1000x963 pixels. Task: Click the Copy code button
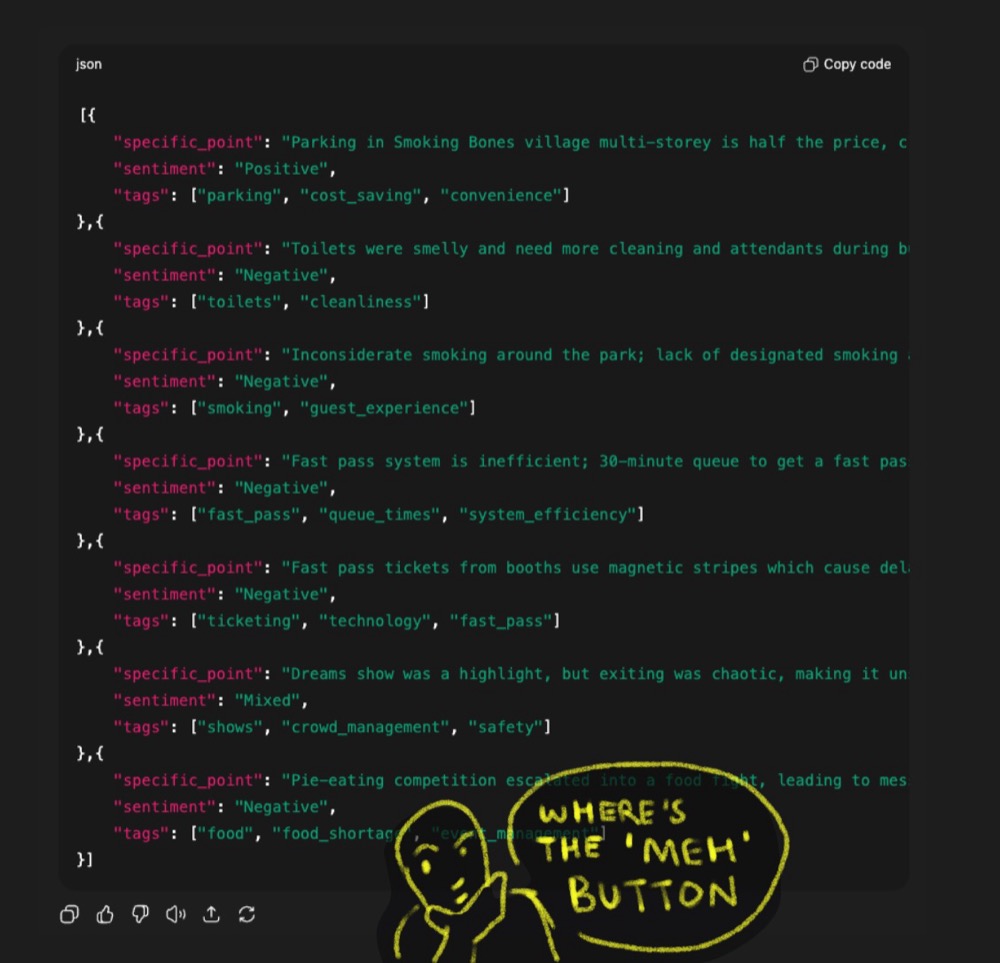(x=846, y=63)
